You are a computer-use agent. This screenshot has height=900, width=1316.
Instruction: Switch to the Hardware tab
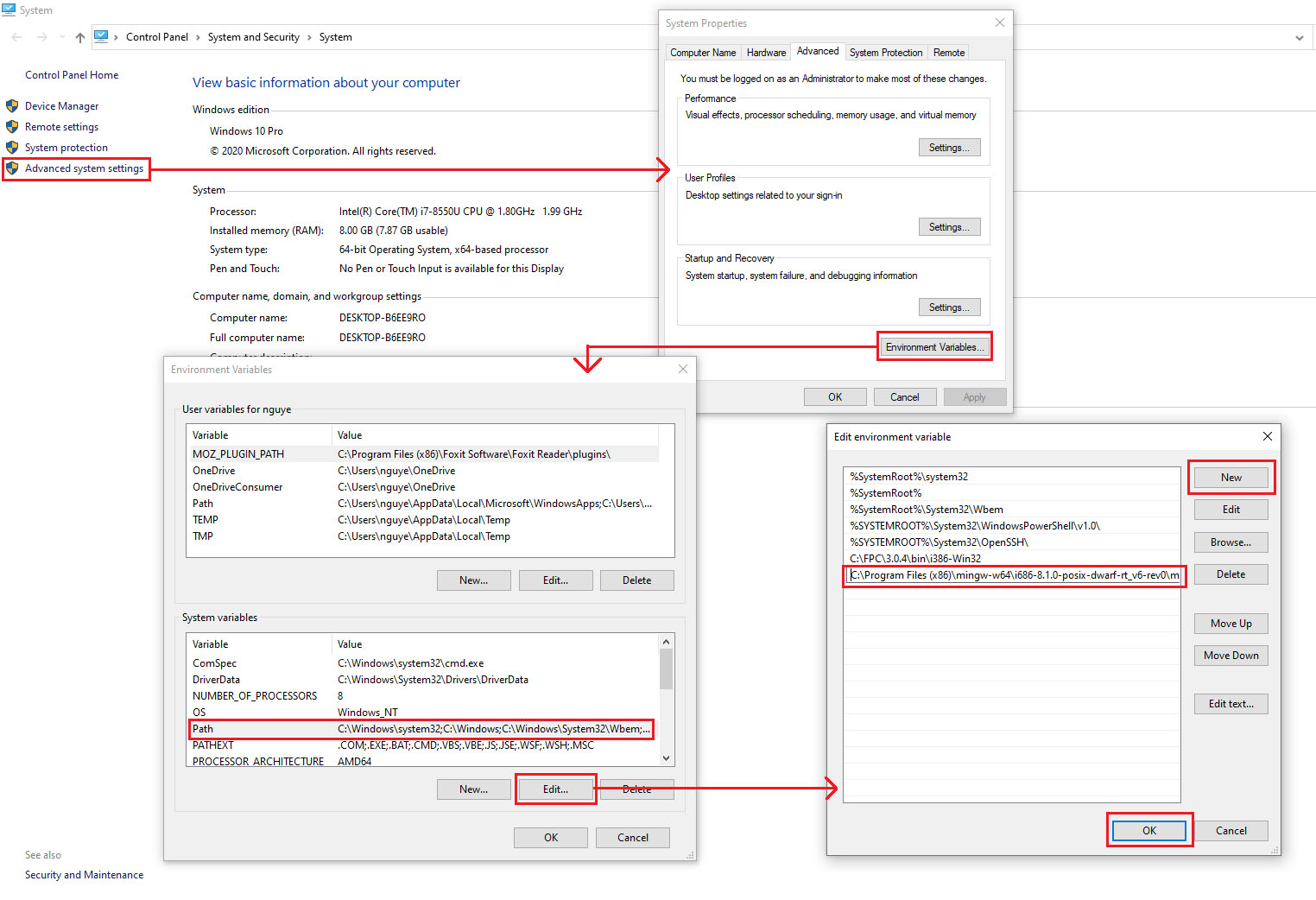click(x=766, y=53)
